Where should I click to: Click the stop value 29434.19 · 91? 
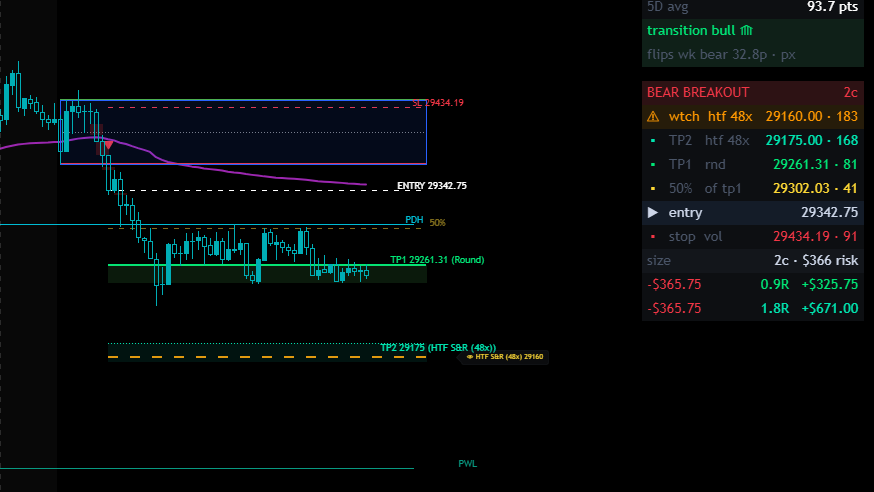[x=815, y=236]
